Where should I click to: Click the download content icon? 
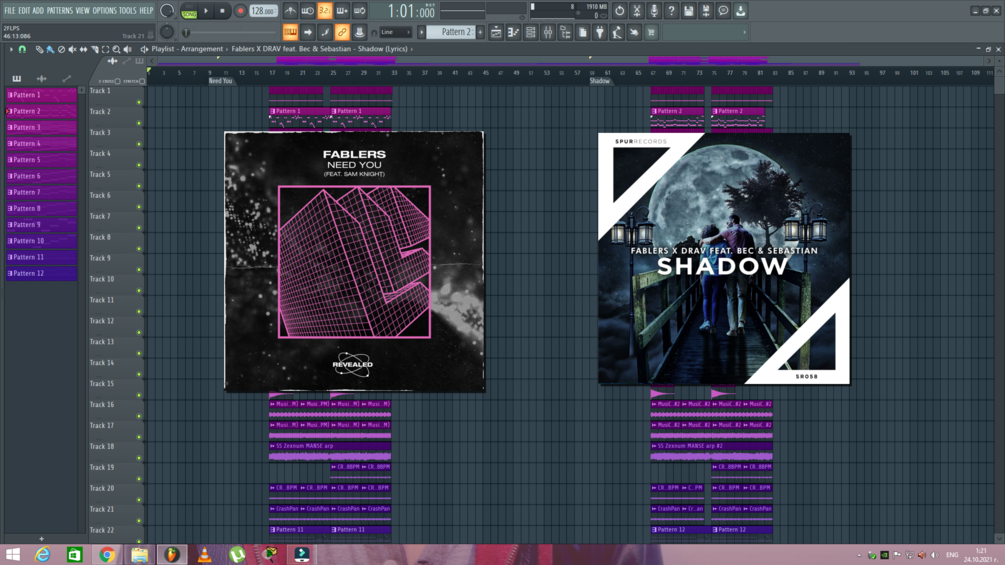[x=740, y=11]
